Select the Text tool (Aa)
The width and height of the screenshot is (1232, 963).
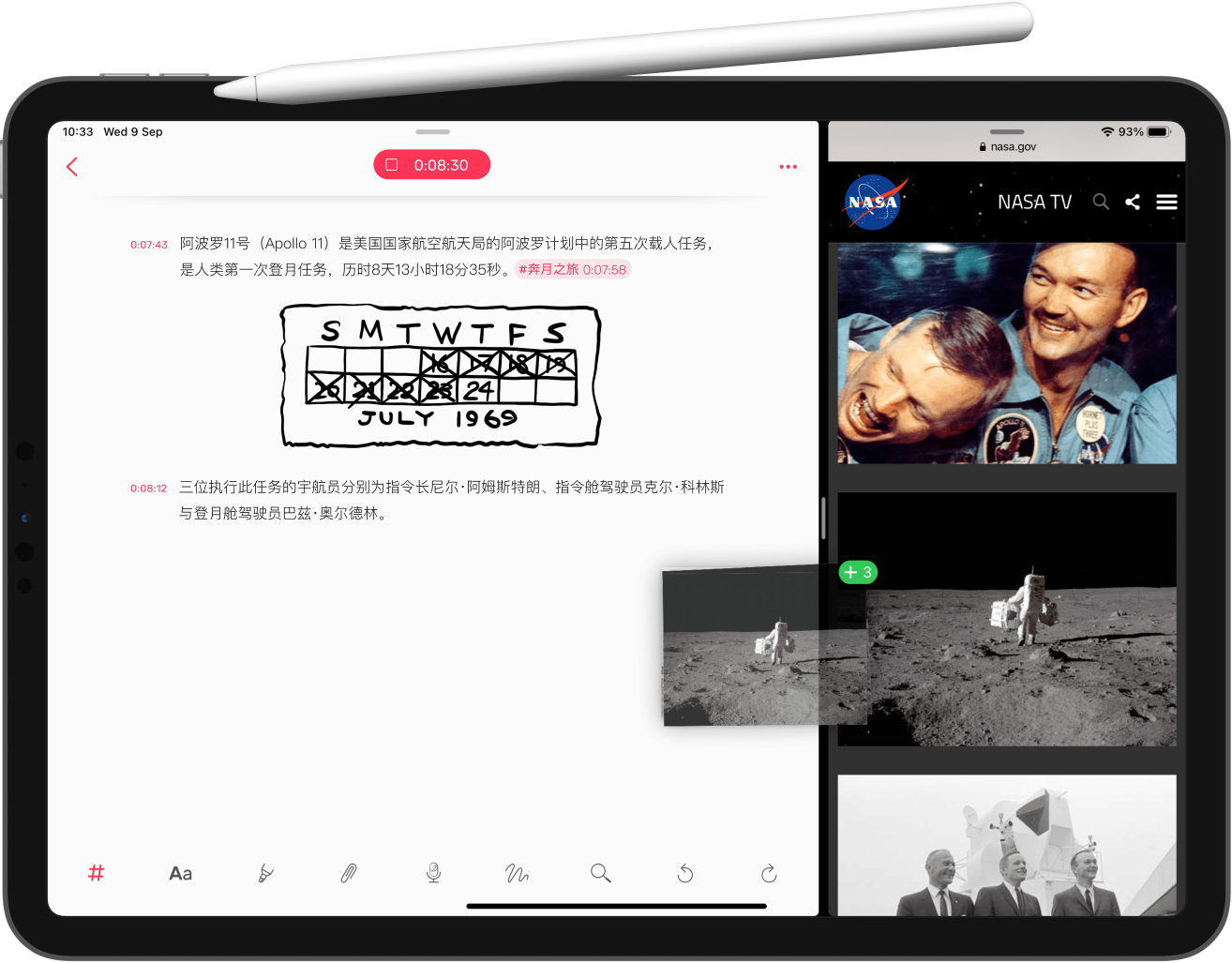click(x=180, y=873)
